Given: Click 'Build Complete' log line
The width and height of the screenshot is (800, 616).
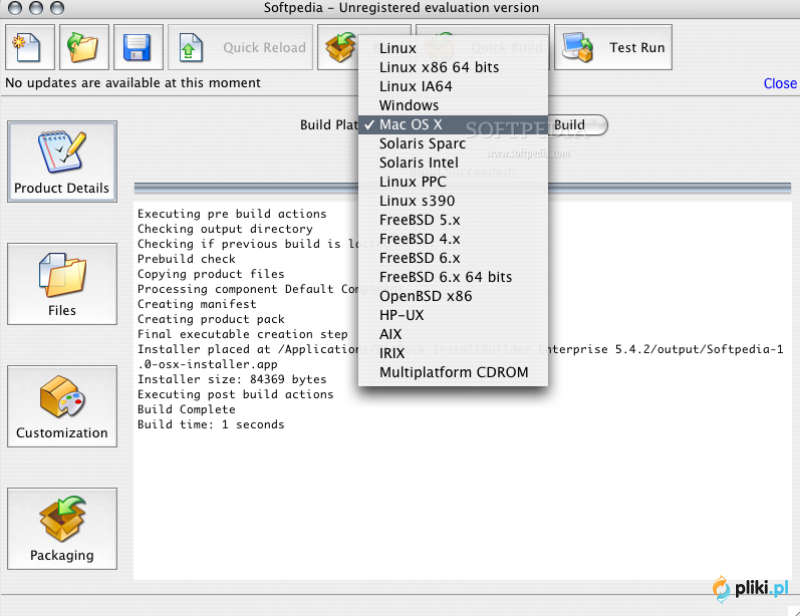Looking at the screenshot, I should point(186,409).
